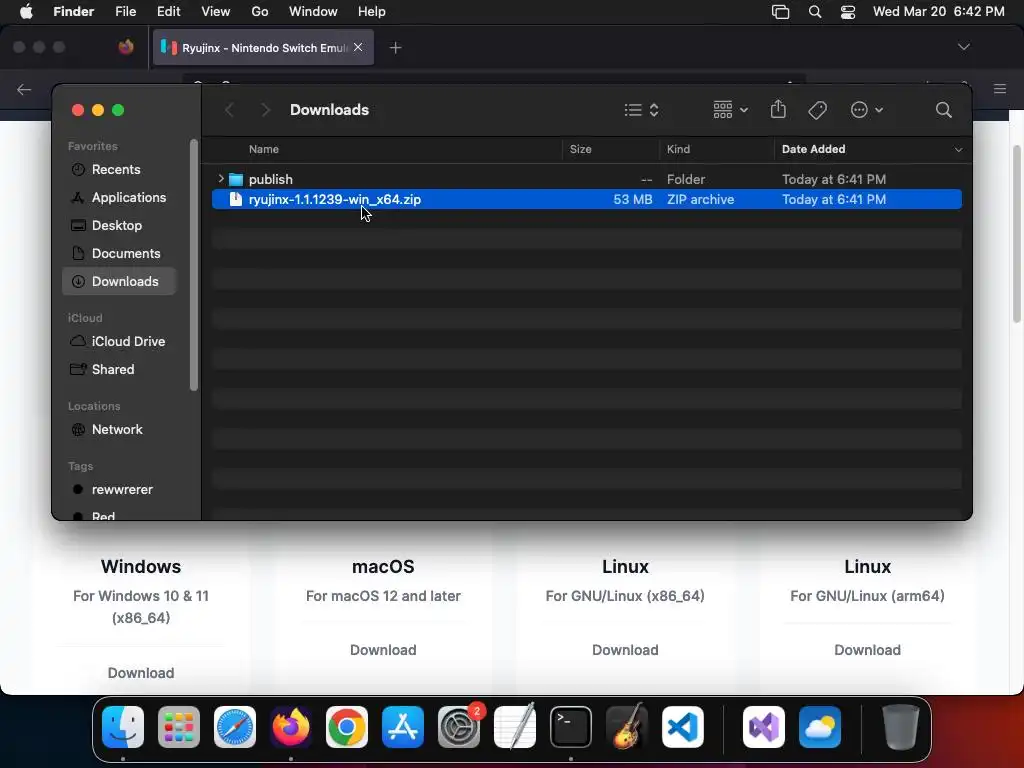Viewport: 1024px width, 768px height.
Task: Click Download under Linux arm64
Action: (x=867, y=650)
